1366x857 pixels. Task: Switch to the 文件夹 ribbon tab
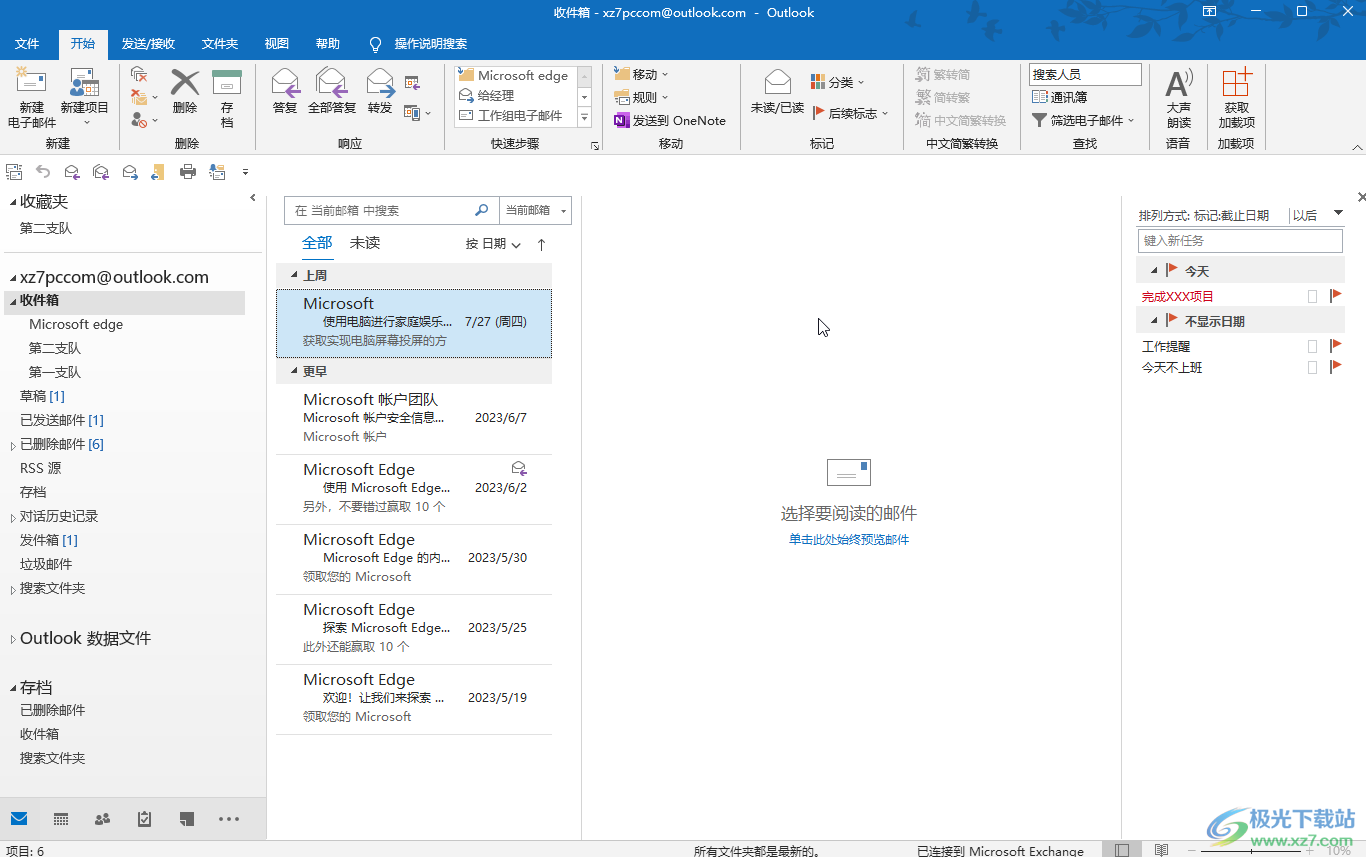(220, 44)
